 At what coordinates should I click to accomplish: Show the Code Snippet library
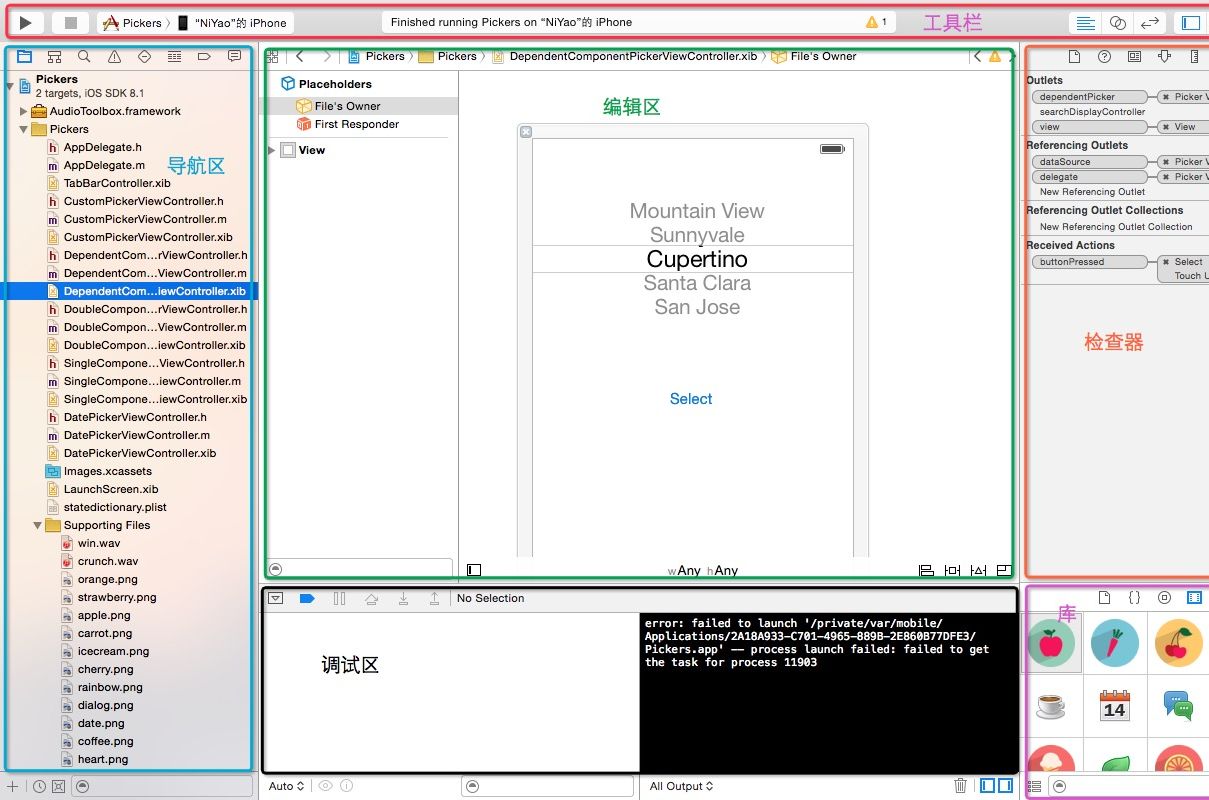[x=1134, y=598]
